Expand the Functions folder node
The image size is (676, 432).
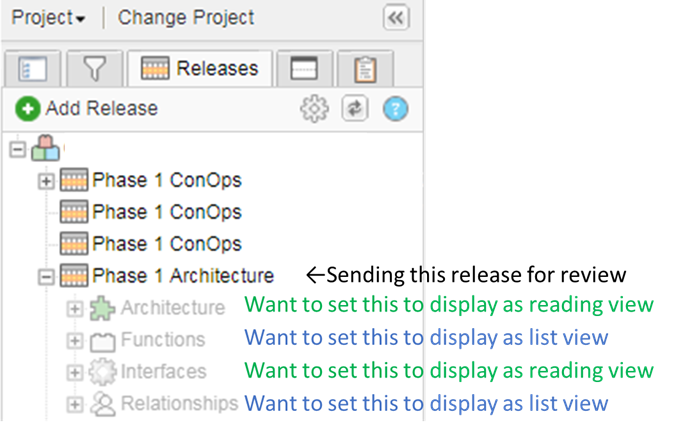click(75, 340)
